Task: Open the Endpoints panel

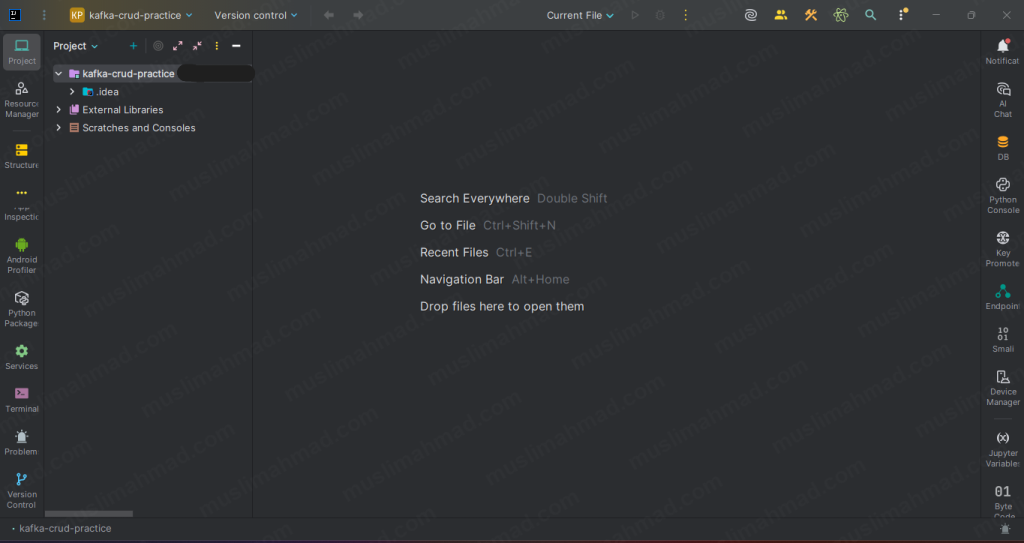Action: point(1002,297)
